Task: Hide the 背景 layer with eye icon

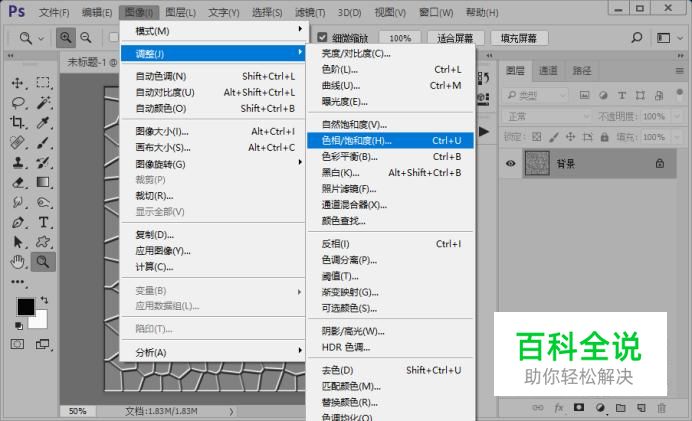Action: pos(511,163)
